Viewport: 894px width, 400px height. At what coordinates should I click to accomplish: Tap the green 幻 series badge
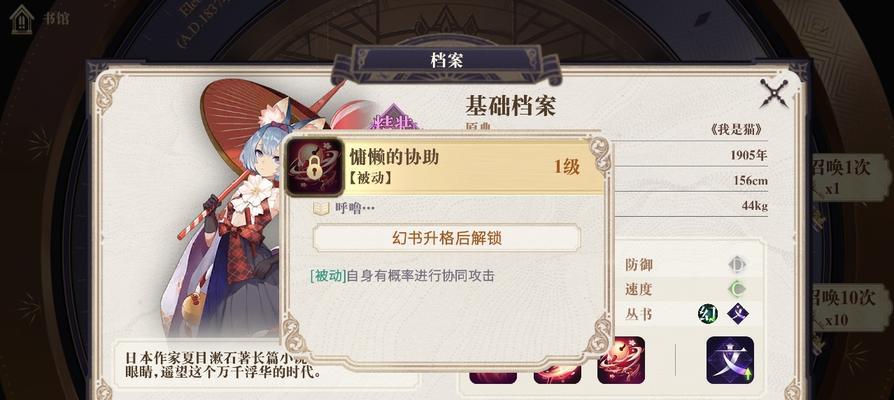(x=708, y=314)
